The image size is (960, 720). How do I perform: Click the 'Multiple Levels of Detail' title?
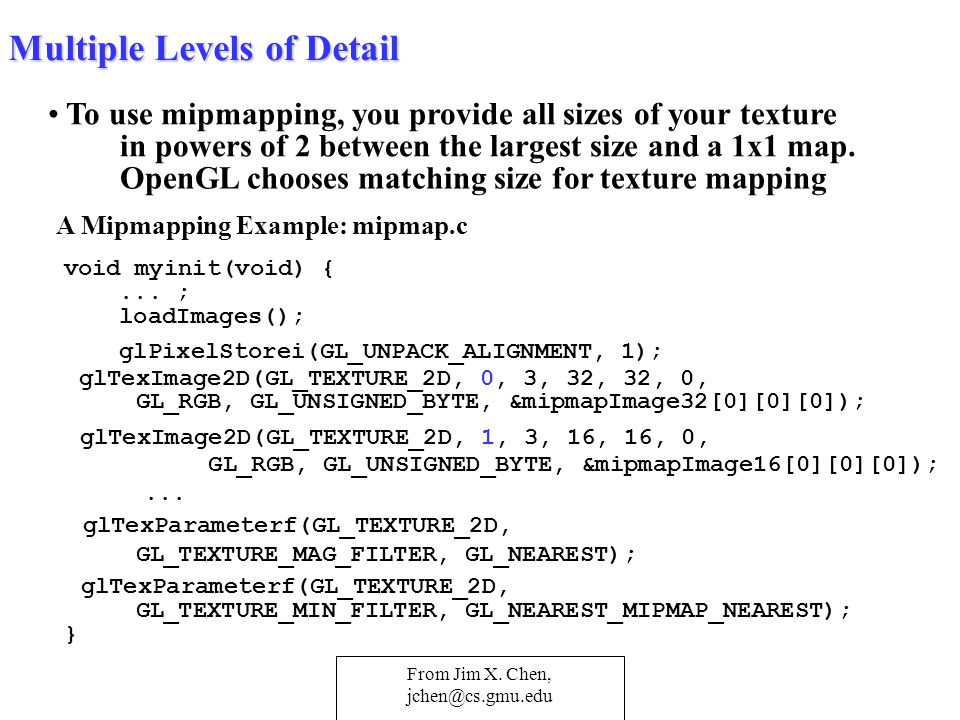tap(204, 49)
